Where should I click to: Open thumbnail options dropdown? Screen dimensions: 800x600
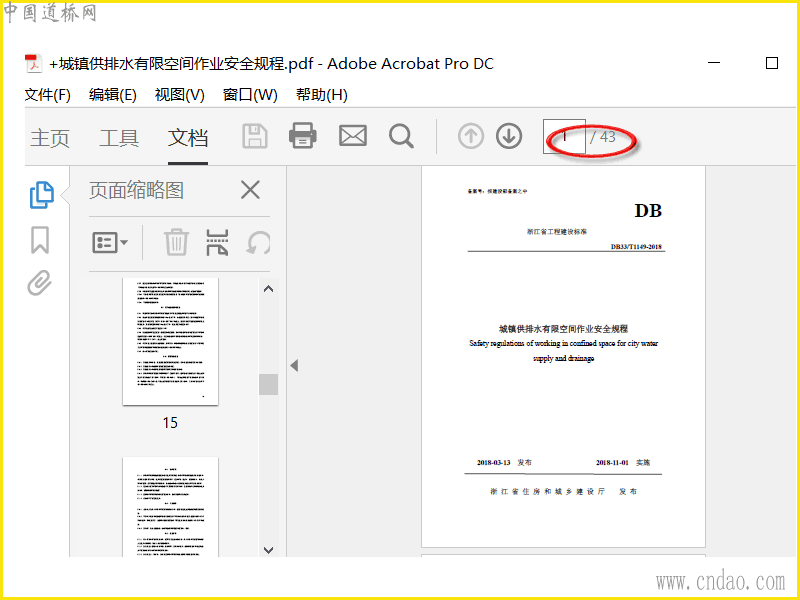pyautogui.click(x=110, y=243)
